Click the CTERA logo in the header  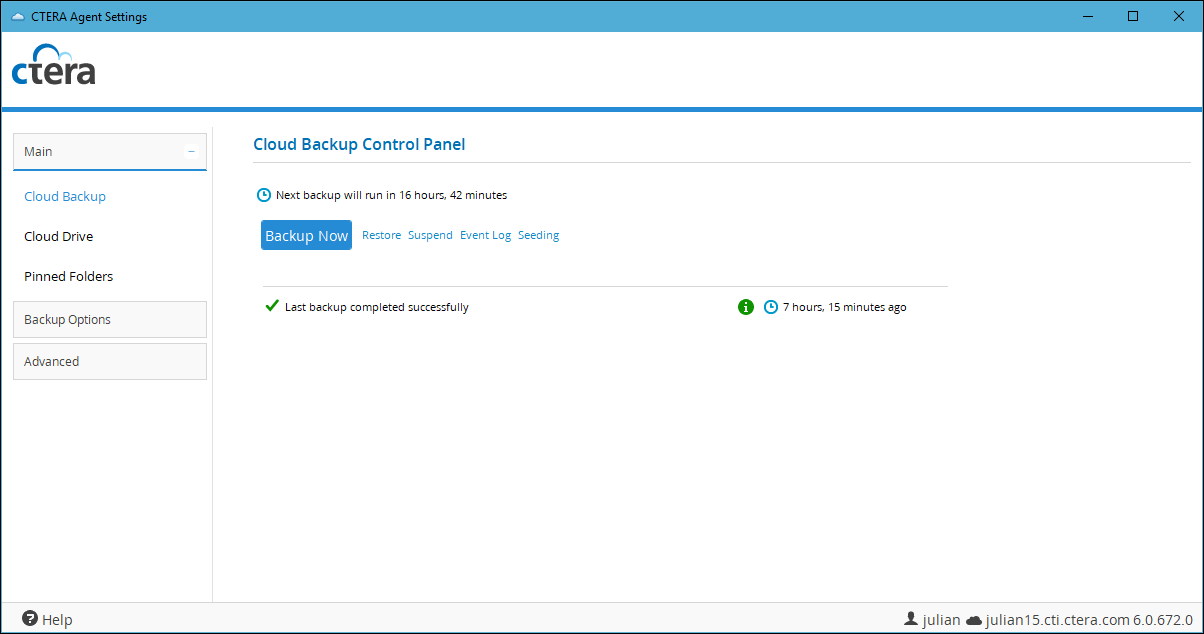pyautogui.click(x=53, y=65)
